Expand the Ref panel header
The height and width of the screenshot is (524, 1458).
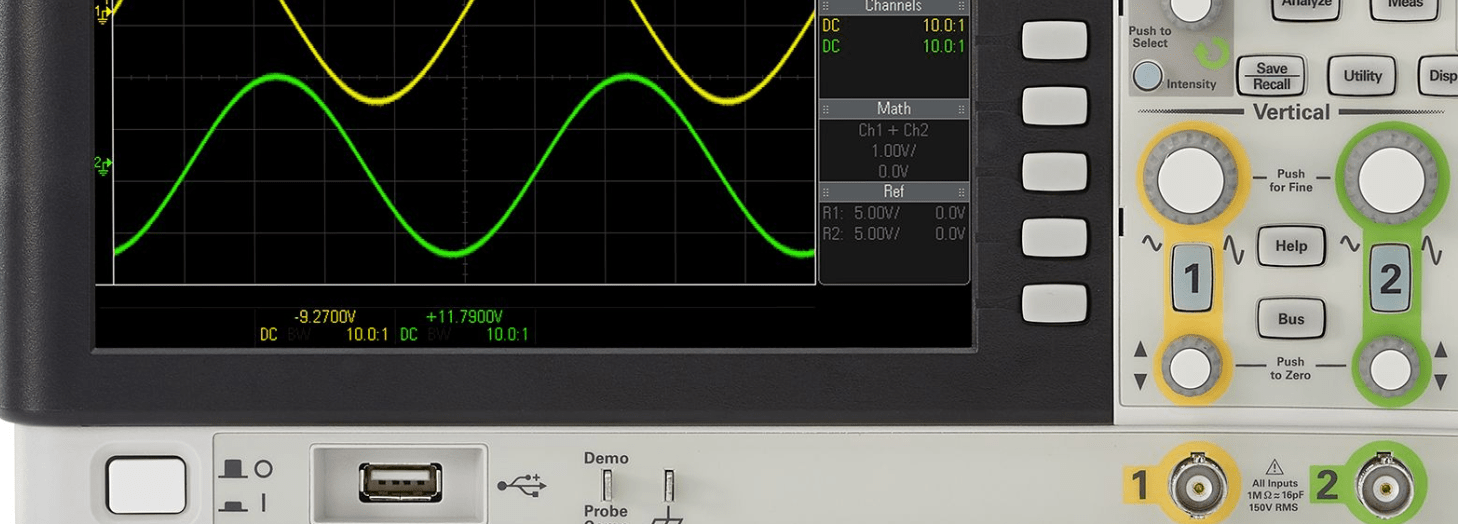[893, 191]
